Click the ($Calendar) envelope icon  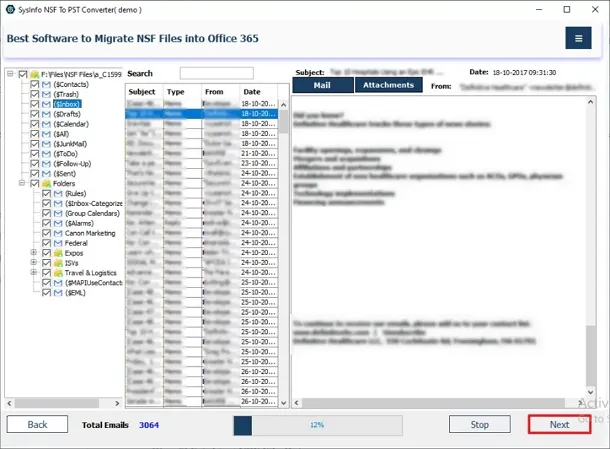(x=47, y=124)
